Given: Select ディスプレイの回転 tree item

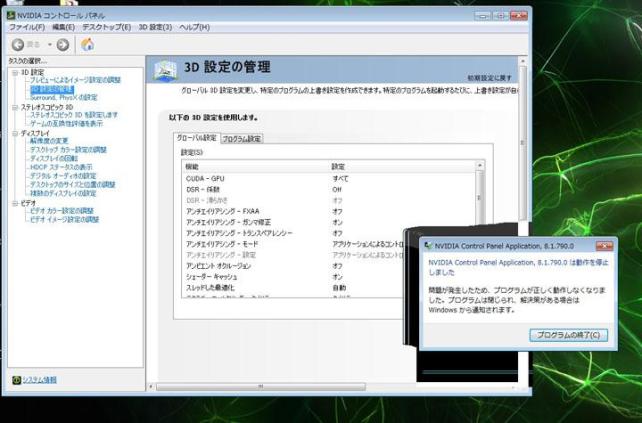Looking at the screenshot, I should pyautogui.click(x=54, y=158).
